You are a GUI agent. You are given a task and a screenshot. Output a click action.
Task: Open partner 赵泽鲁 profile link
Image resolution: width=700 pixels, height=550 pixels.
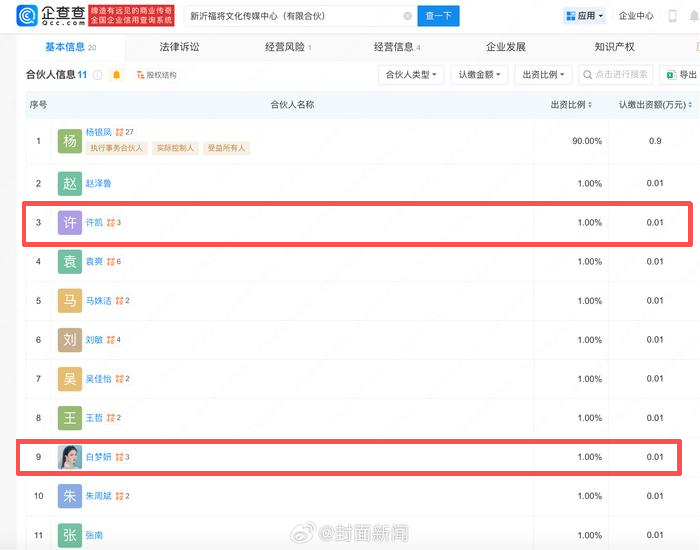[98, 183]
